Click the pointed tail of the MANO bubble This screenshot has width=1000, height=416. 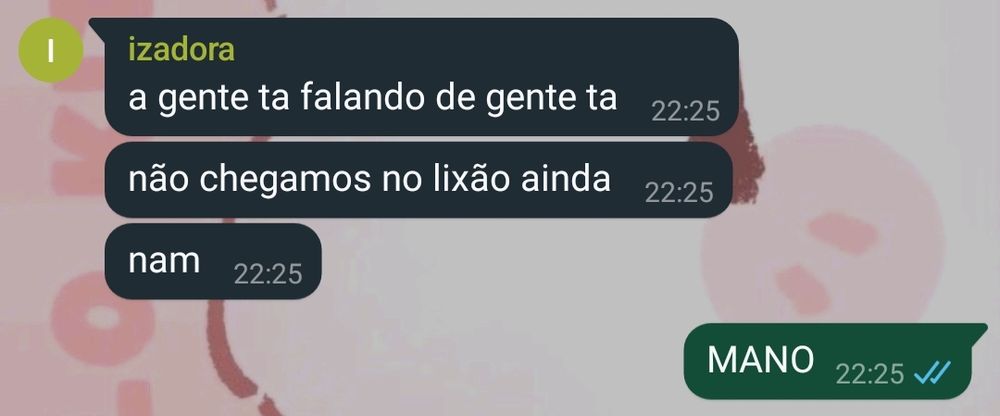click(979, 330)
